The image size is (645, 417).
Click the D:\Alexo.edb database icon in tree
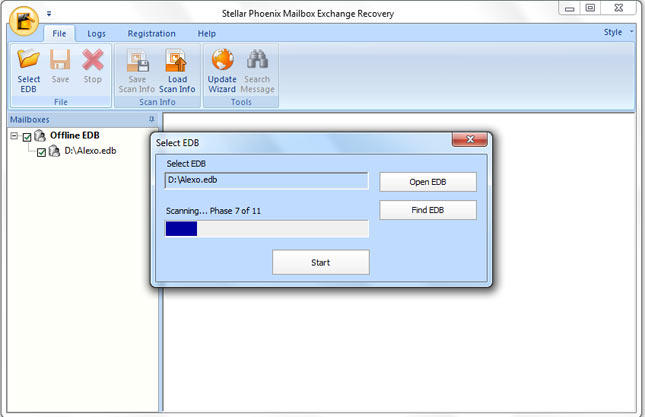54,151
